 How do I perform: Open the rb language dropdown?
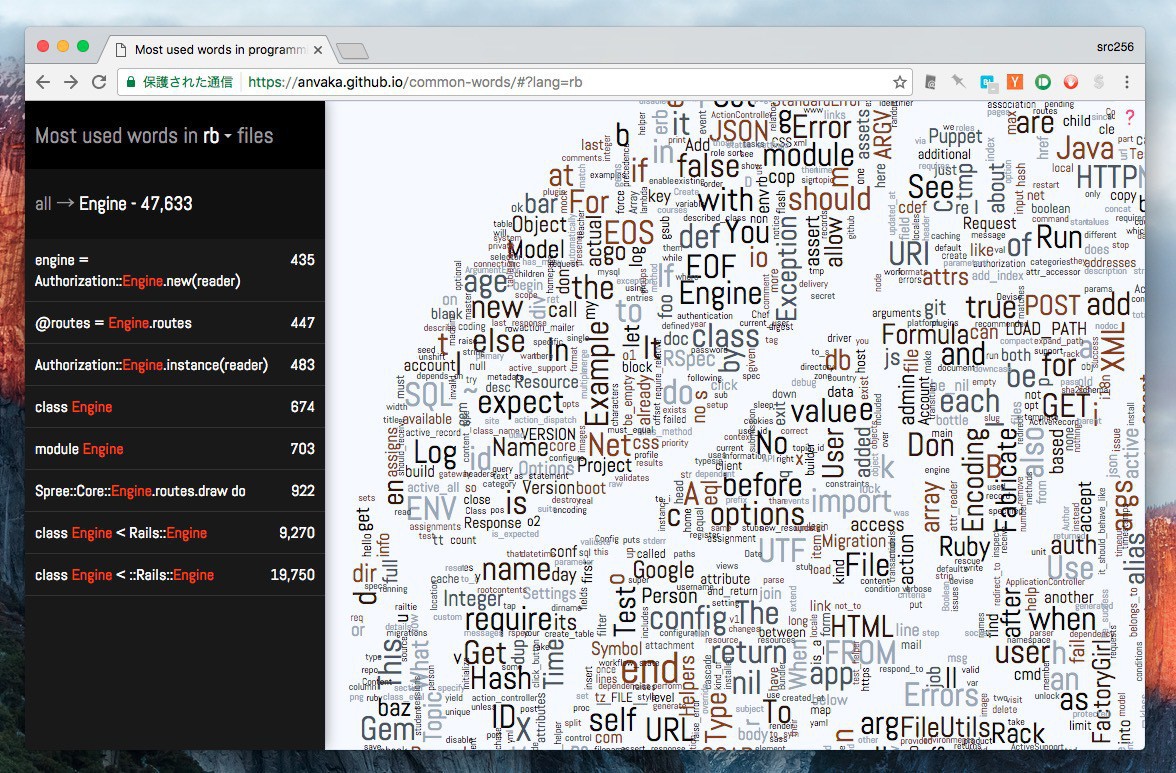(x=217, y=136)
